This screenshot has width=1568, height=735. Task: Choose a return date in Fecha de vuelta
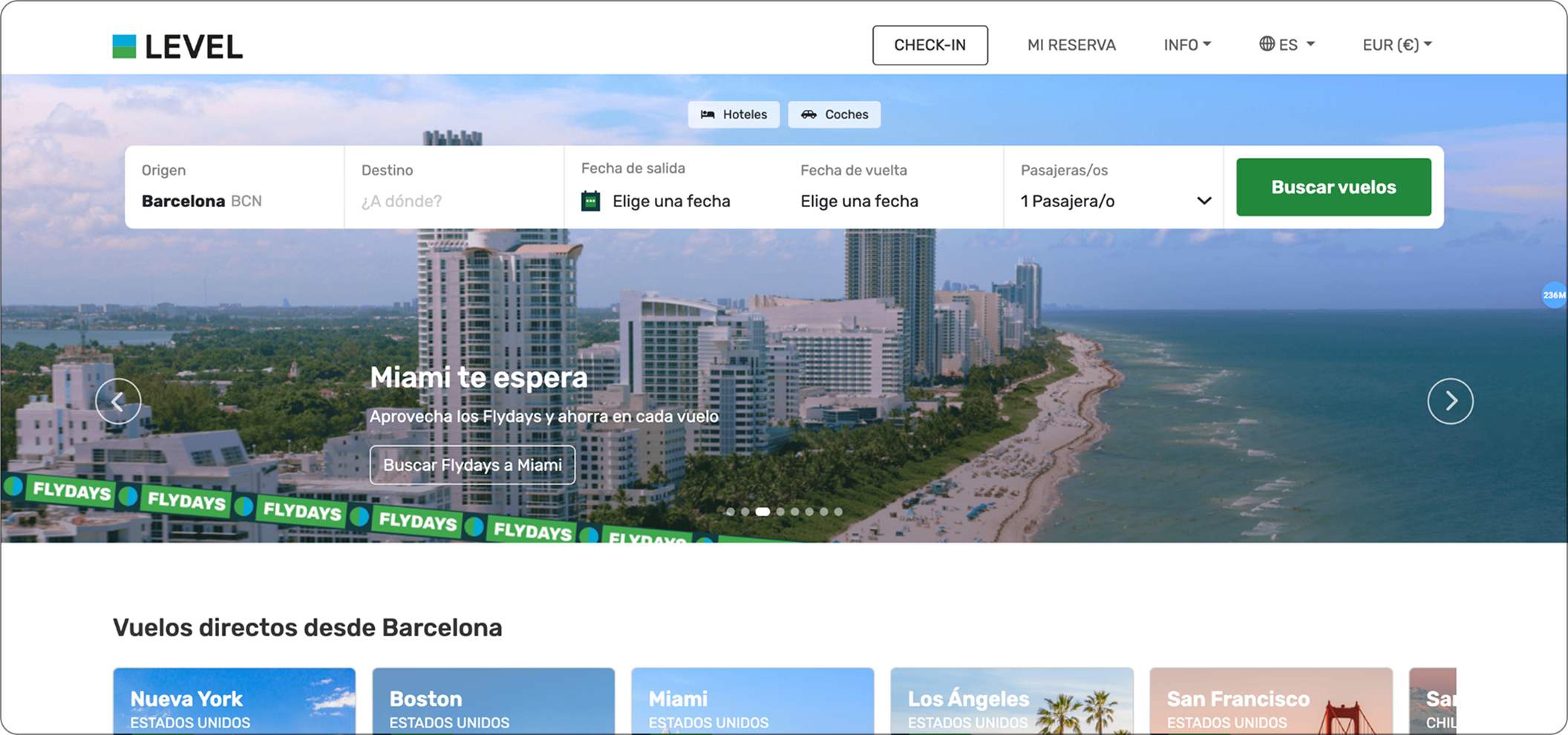[859, 201]
